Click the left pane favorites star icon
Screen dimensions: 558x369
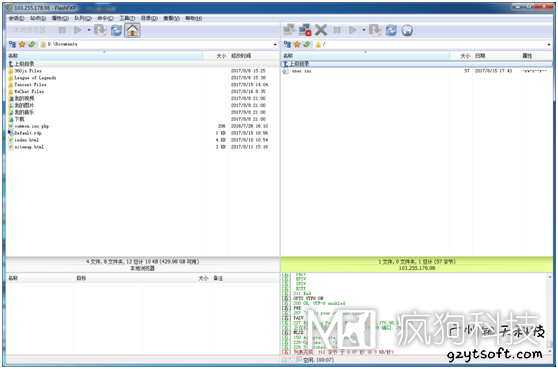click(22, 44)
